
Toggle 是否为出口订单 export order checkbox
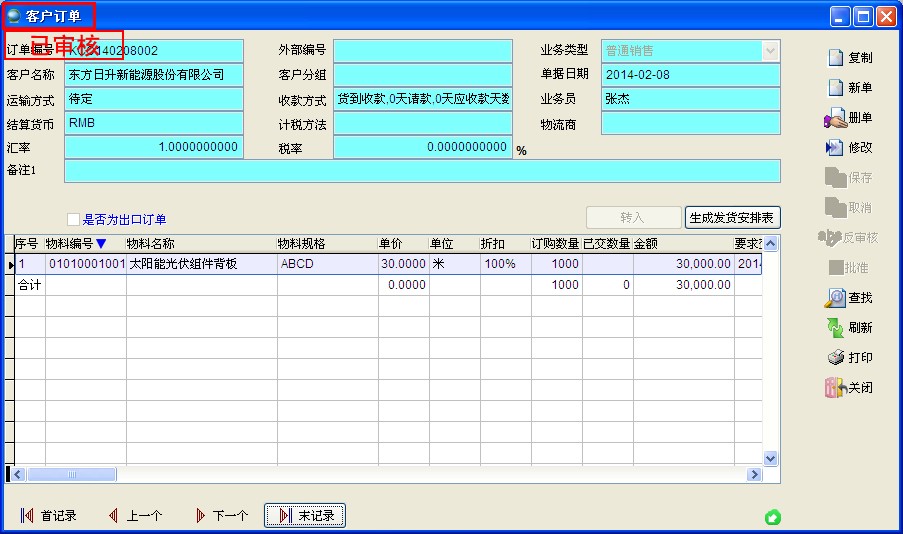(x=73, y=219)
